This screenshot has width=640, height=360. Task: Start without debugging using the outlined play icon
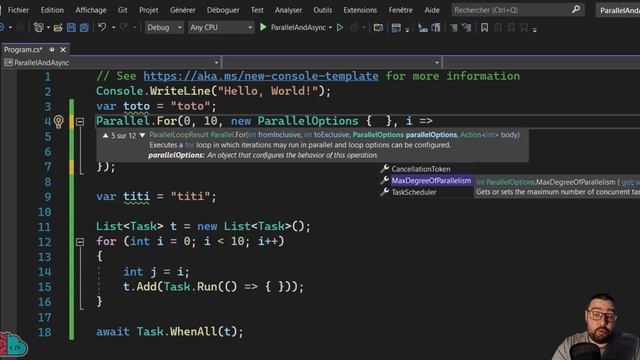[x=340, y=27]
